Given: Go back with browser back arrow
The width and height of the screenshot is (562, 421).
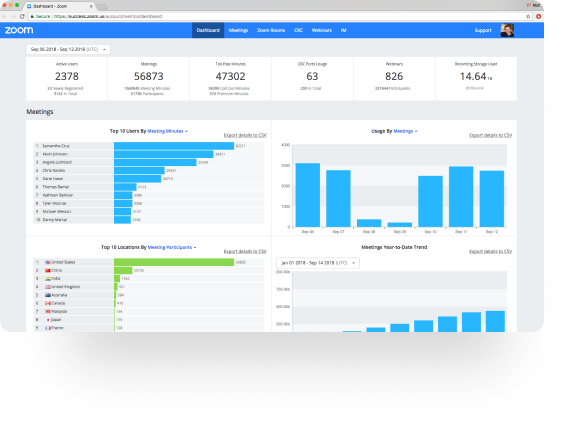Looking at the screenshot, I should tap(5, 16).
